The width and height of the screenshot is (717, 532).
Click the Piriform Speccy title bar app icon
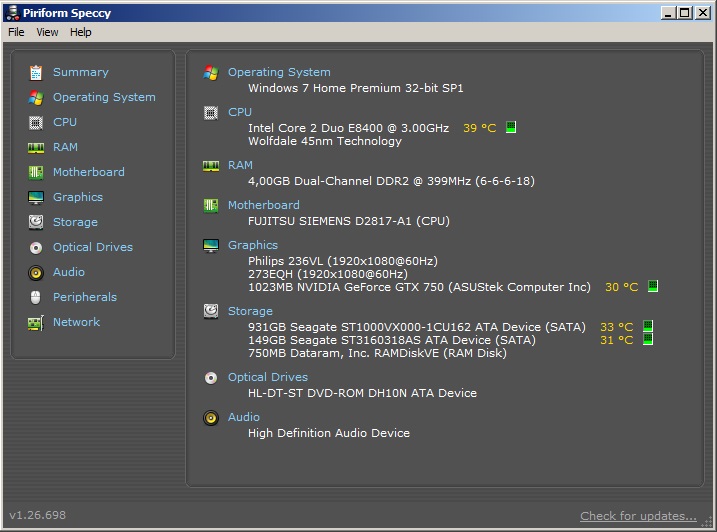(x=13, y=13)
